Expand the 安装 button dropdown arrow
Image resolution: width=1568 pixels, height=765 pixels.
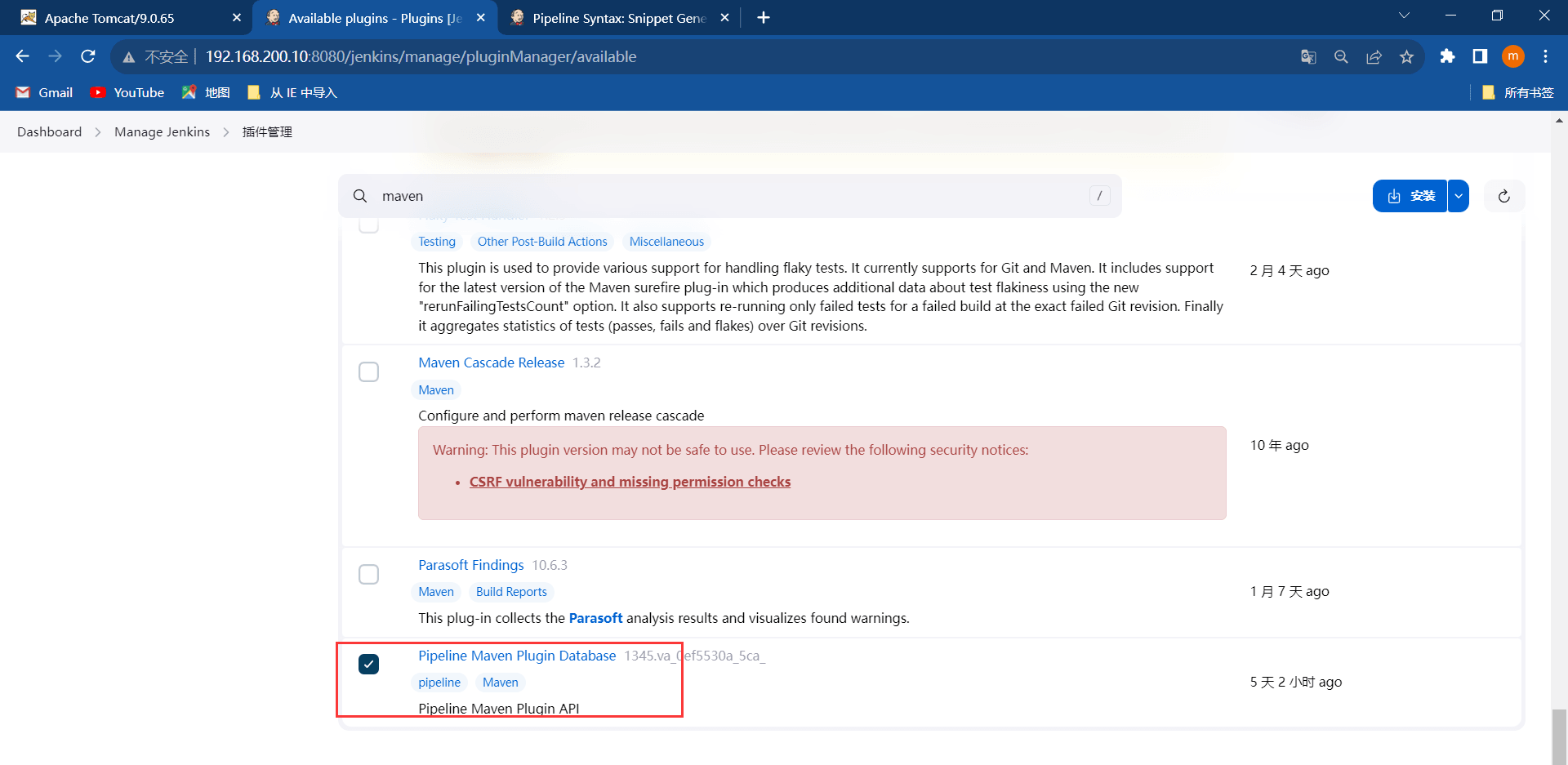[1459, 196]
